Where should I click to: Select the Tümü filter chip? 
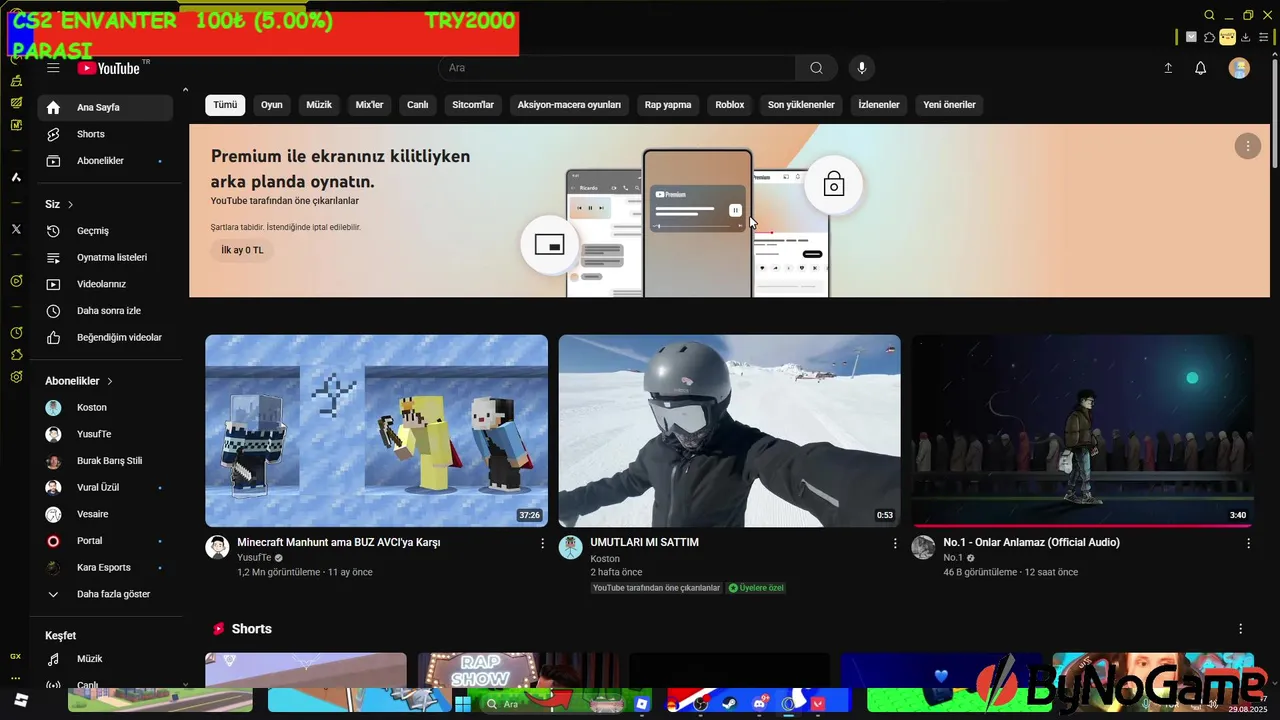[x=225, y=105]
